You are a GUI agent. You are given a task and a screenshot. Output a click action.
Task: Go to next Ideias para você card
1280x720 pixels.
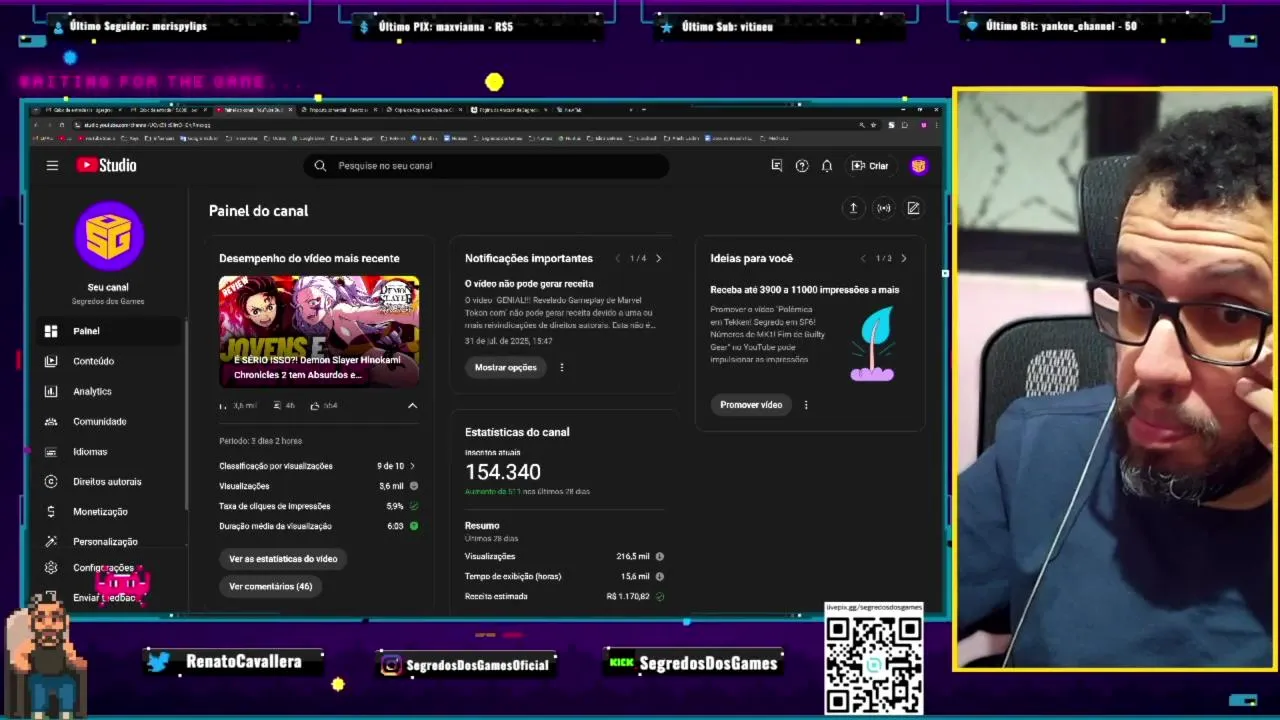[x=903, y=258]
